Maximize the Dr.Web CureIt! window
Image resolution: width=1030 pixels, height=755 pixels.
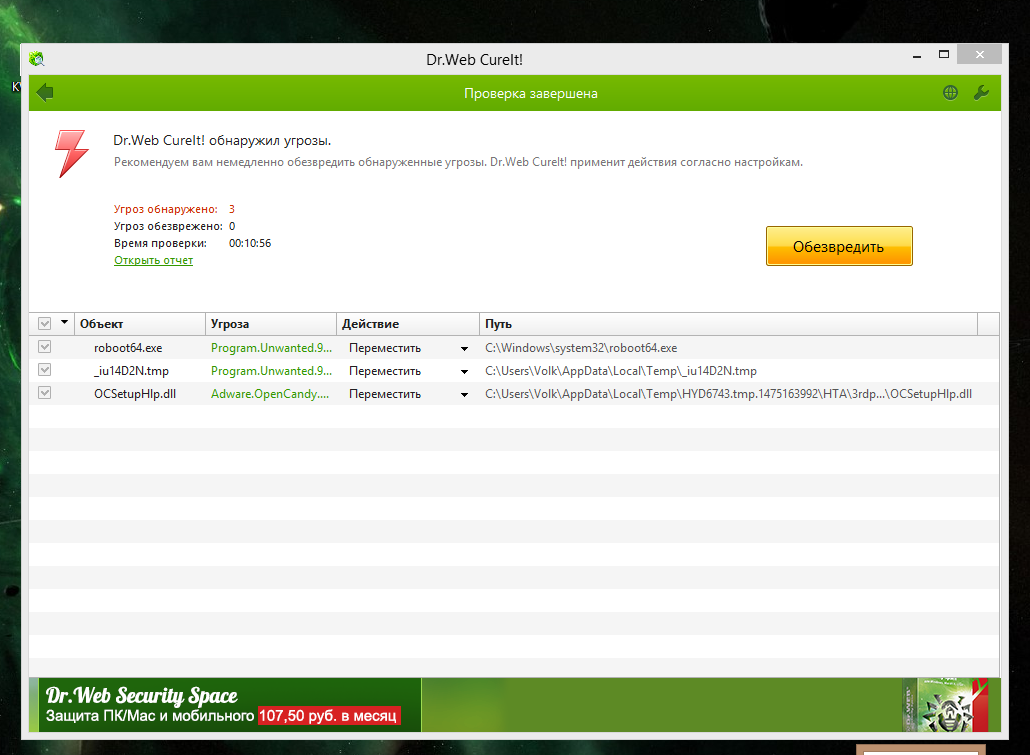(944, 55)
